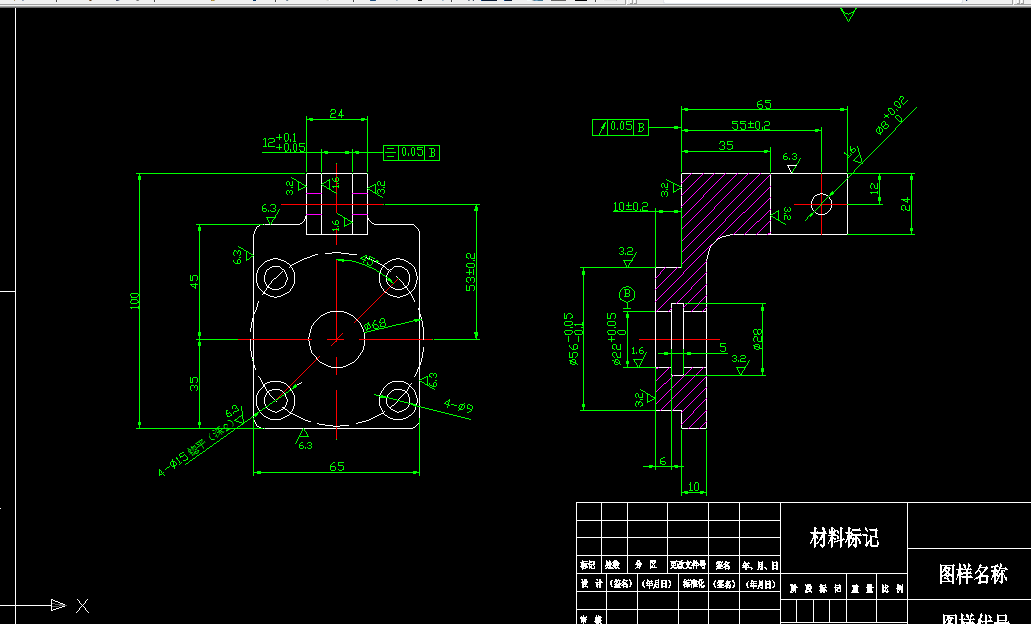Click the UCS X axis icon
Viewport: 1031px width, 624px height.
tap(82, 606)
